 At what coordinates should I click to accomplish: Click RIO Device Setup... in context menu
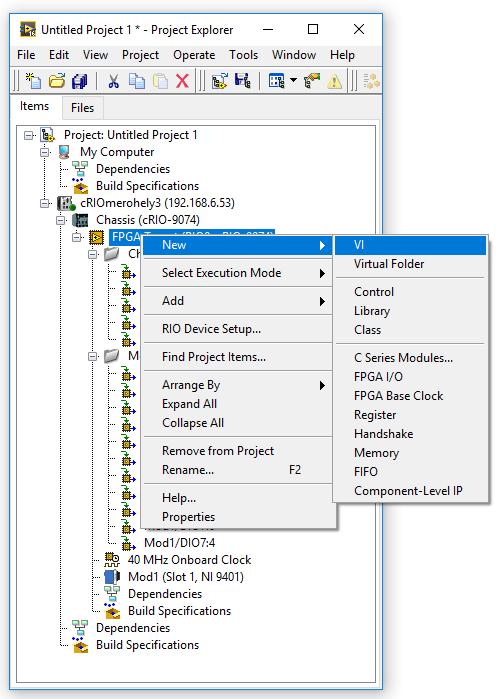tap(238, 329)
